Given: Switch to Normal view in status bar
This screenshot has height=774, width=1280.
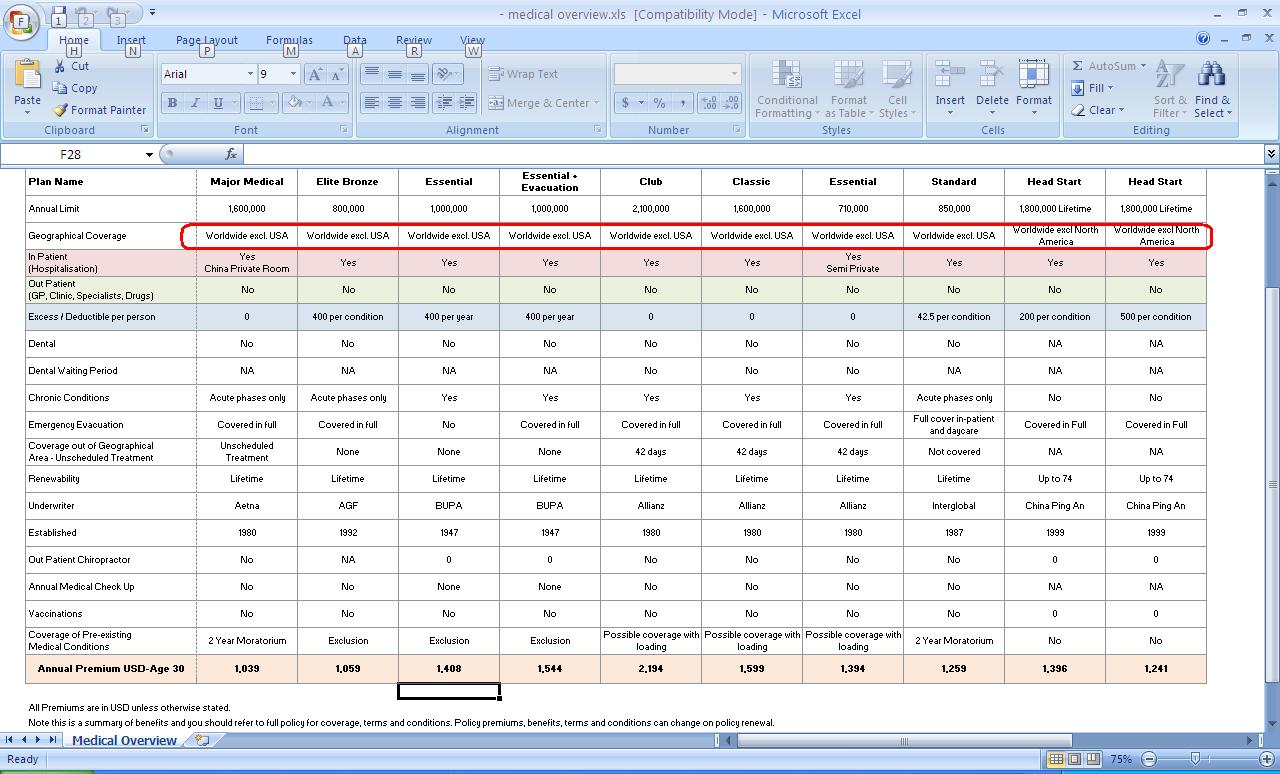Looking at the screenshot, I should pos(1055,759).
